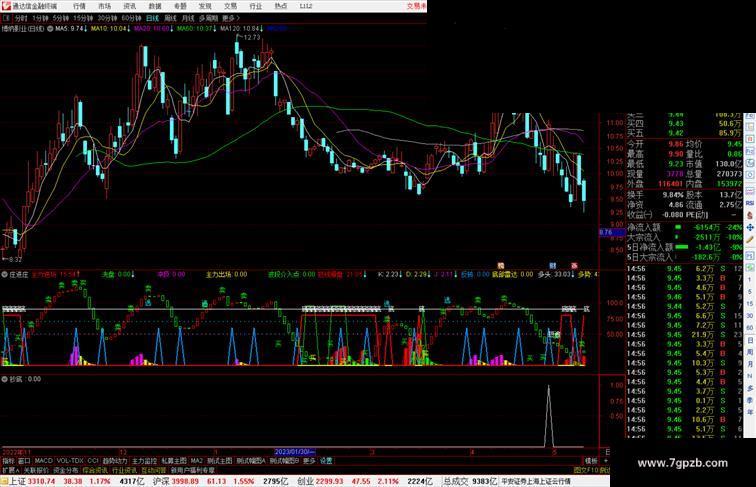Open the 资金分布 tab
756x487 pixels.
(x=66, y=470)
